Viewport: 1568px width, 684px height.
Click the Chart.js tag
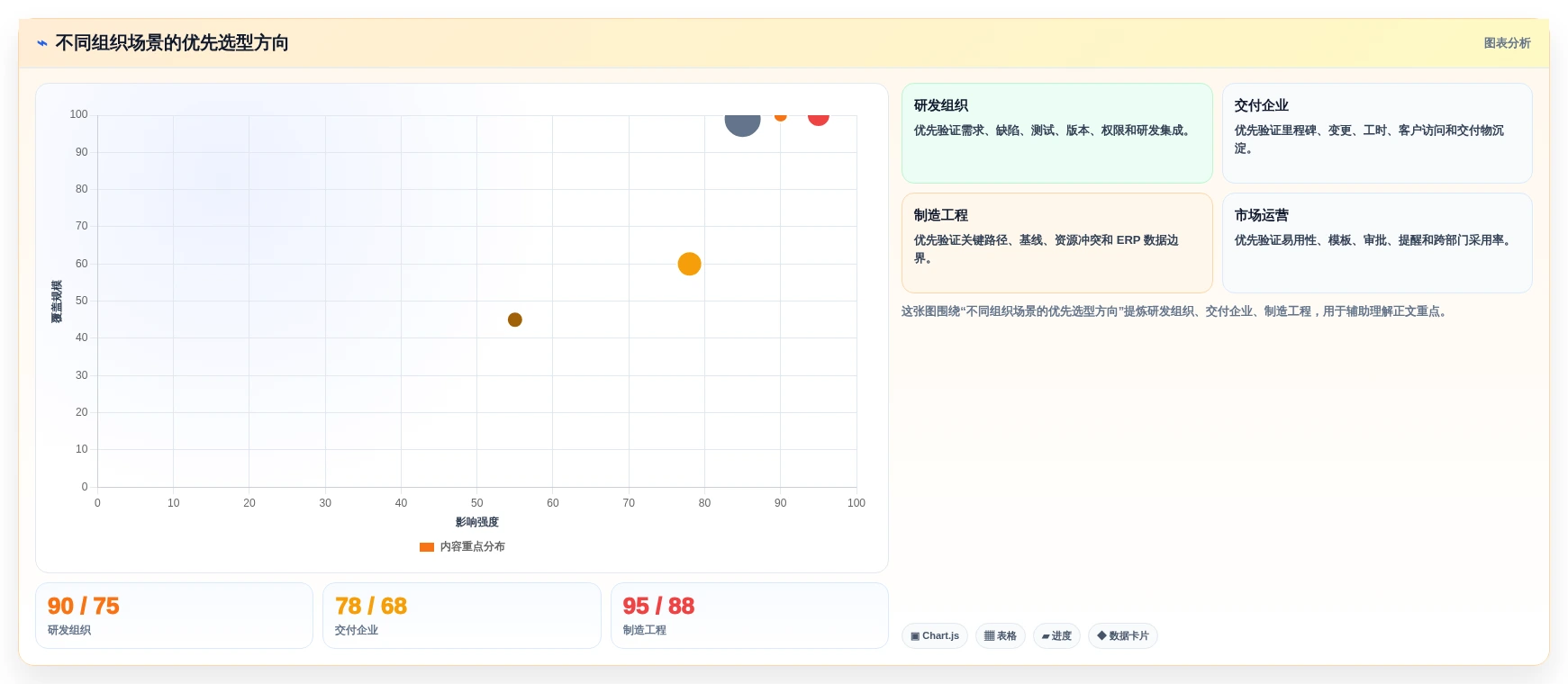point(935,636)
